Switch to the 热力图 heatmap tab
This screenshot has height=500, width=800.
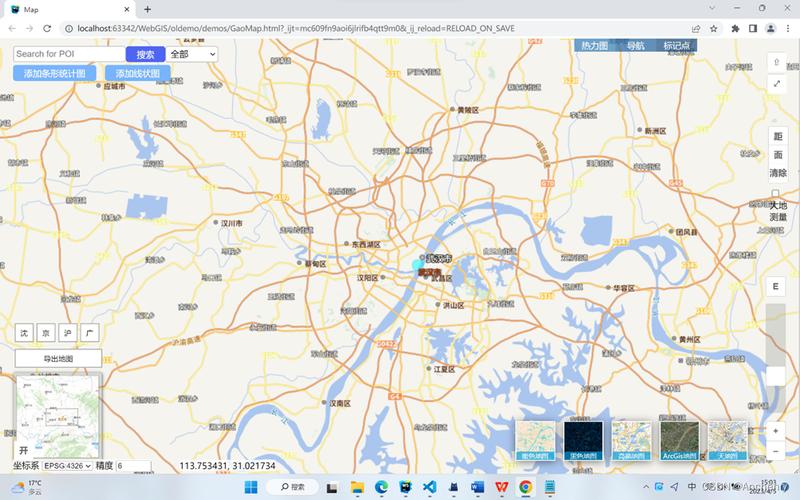coord(595,46)
